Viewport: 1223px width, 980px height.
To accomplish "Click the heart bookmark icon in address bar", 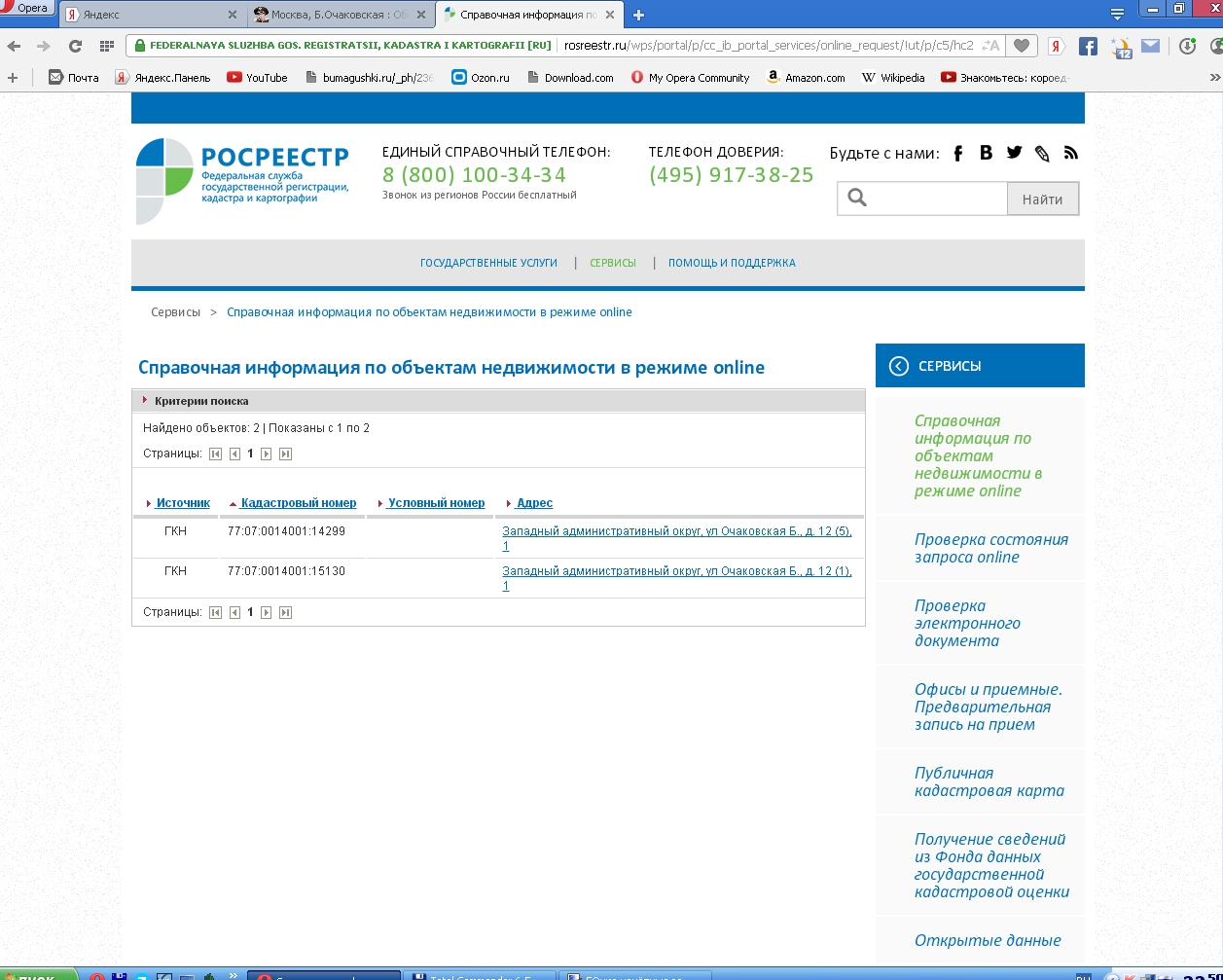I will coord(1021,46).
